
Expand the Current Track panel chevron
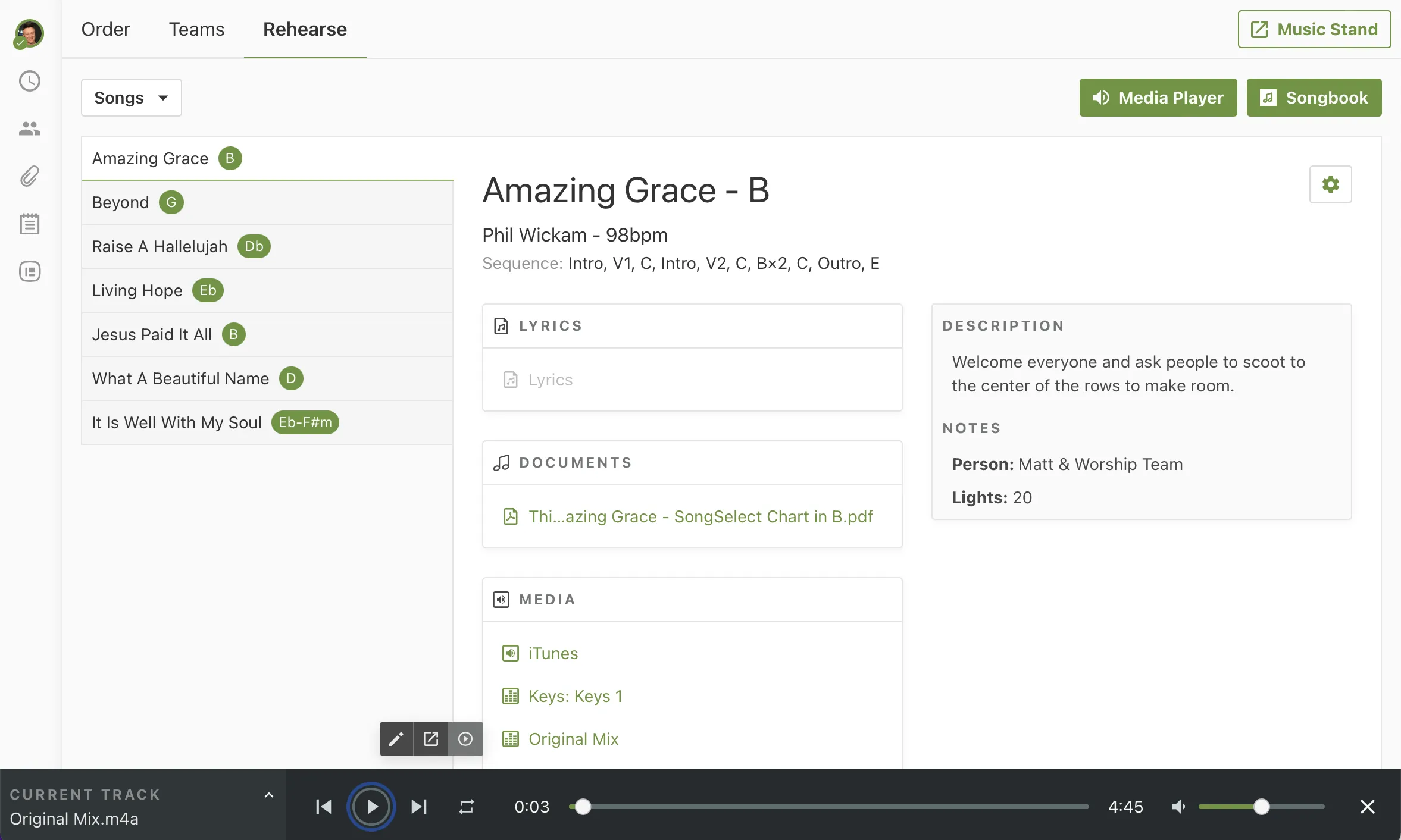click(x=269, y=795)
